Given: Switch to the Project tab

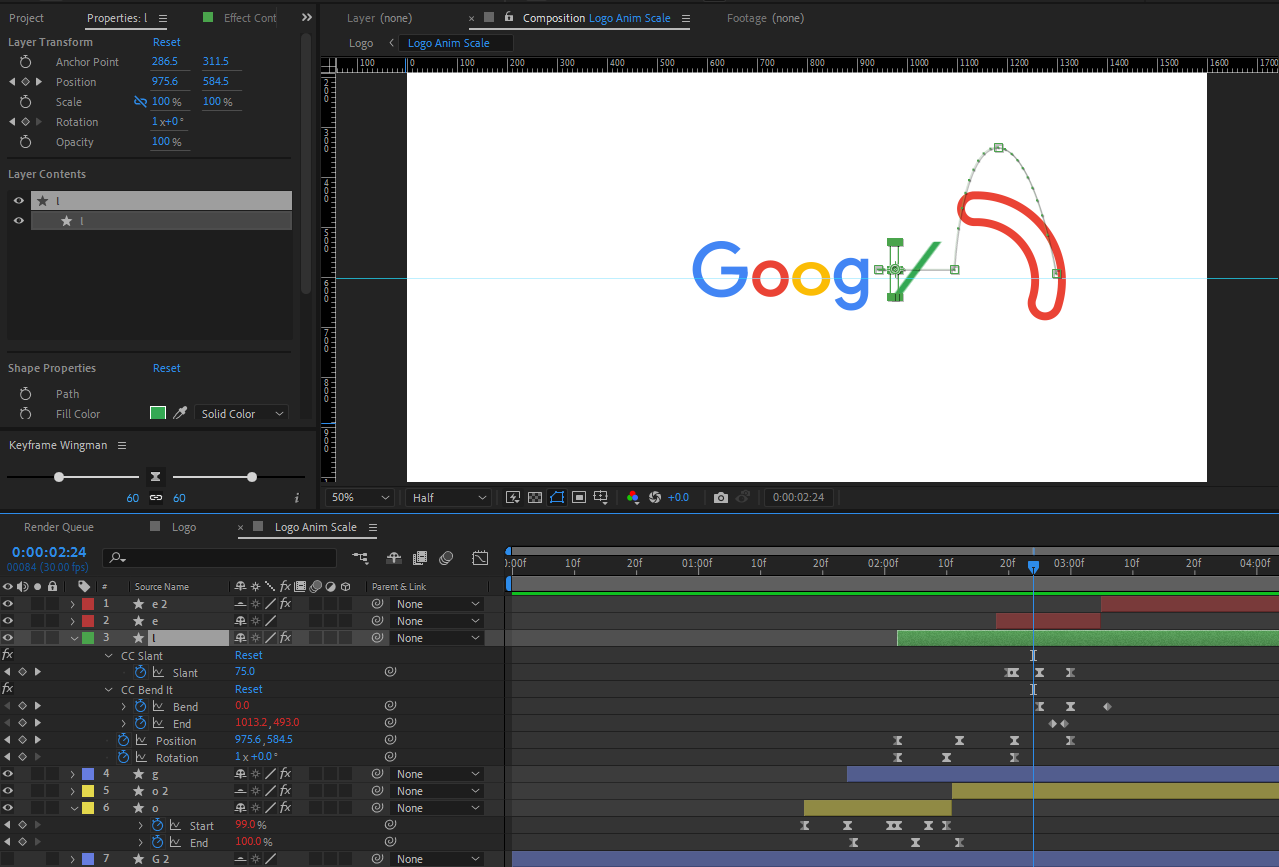Looking at the screenshot, I should [27, 18].
